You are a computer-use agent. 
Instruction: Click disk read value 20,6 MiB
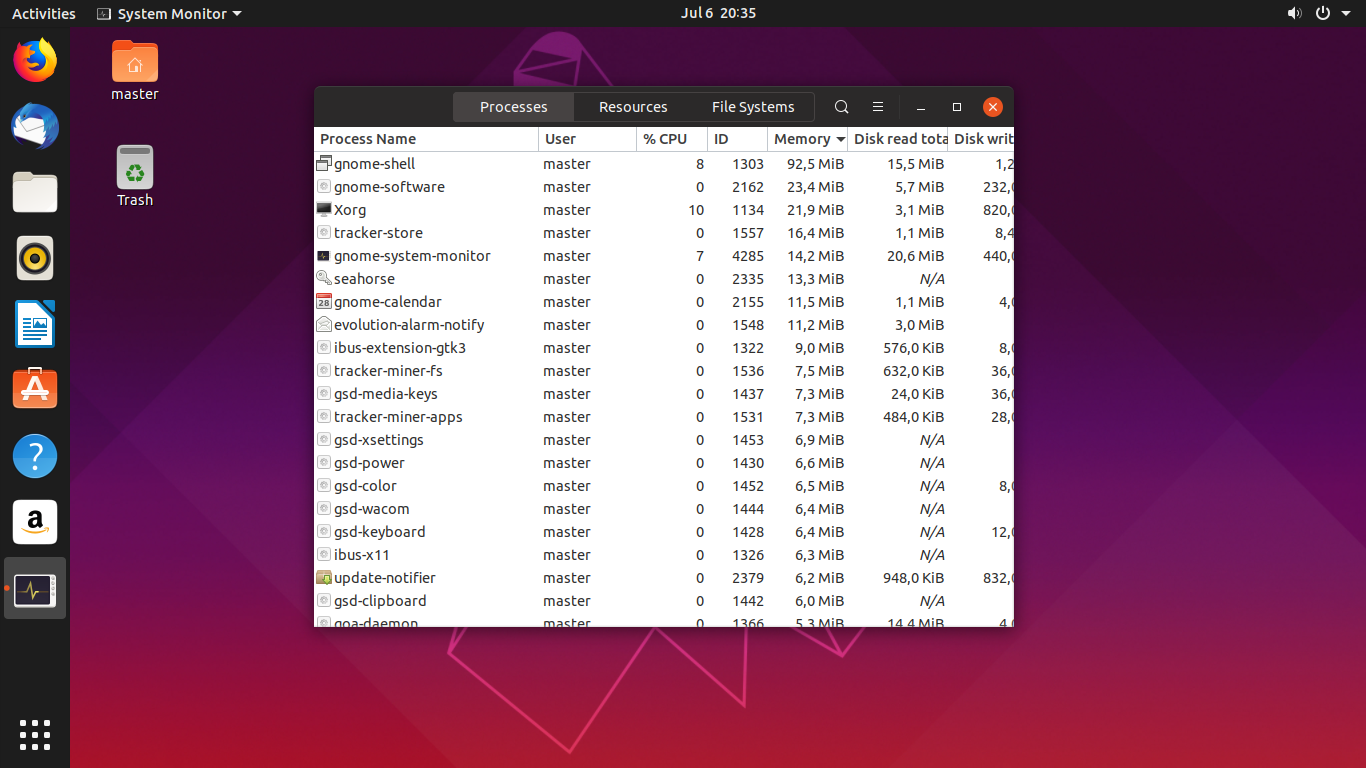(915, 256)
